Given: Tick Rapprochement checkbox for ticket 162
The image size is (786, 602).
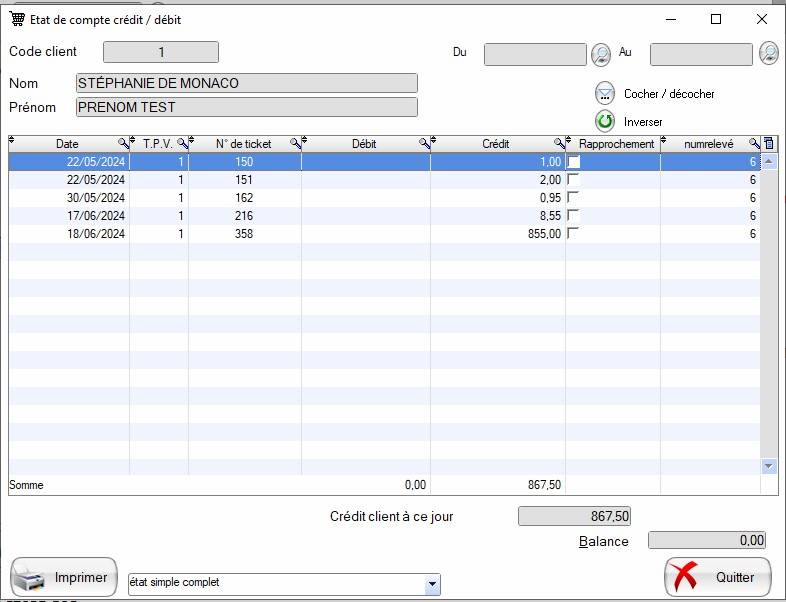Looking at the screenshot, I should coord(573,198).
